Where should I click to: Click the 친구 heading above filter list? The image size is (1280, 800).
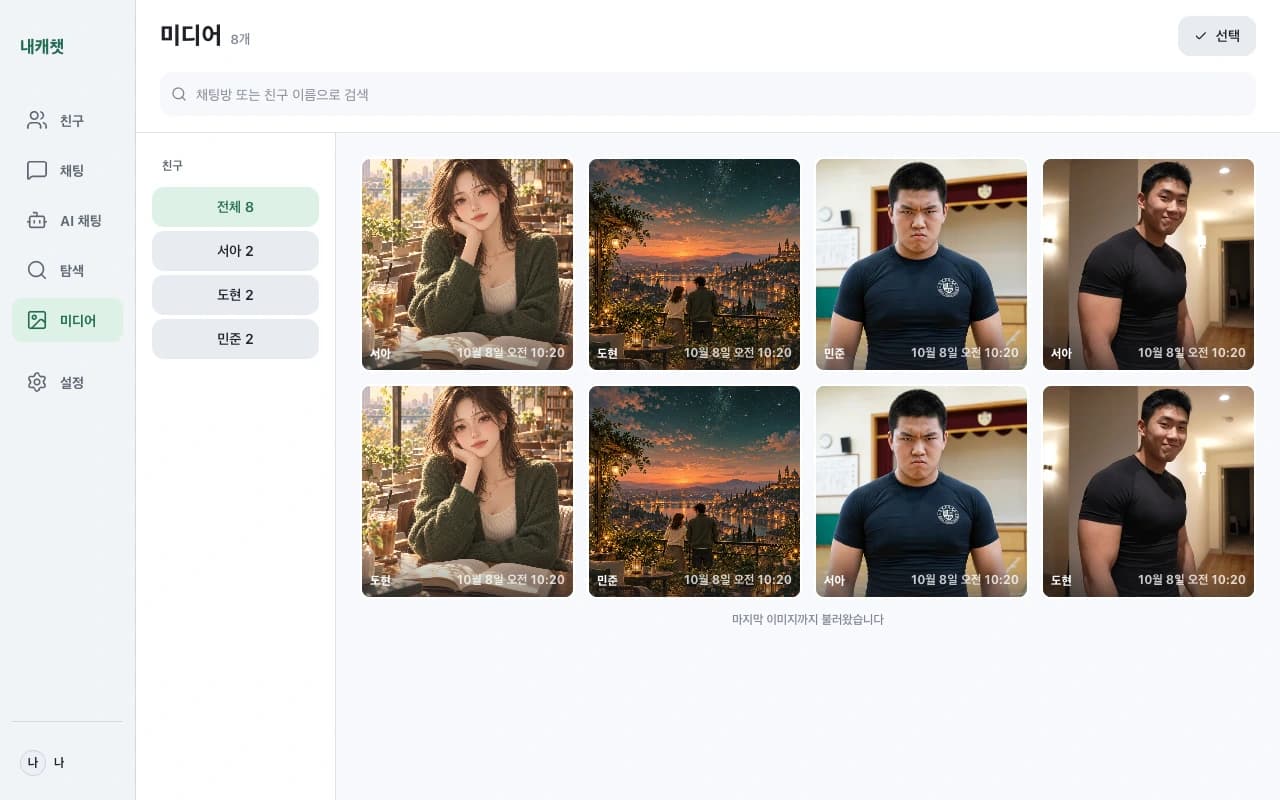click(x=172, y=165)
